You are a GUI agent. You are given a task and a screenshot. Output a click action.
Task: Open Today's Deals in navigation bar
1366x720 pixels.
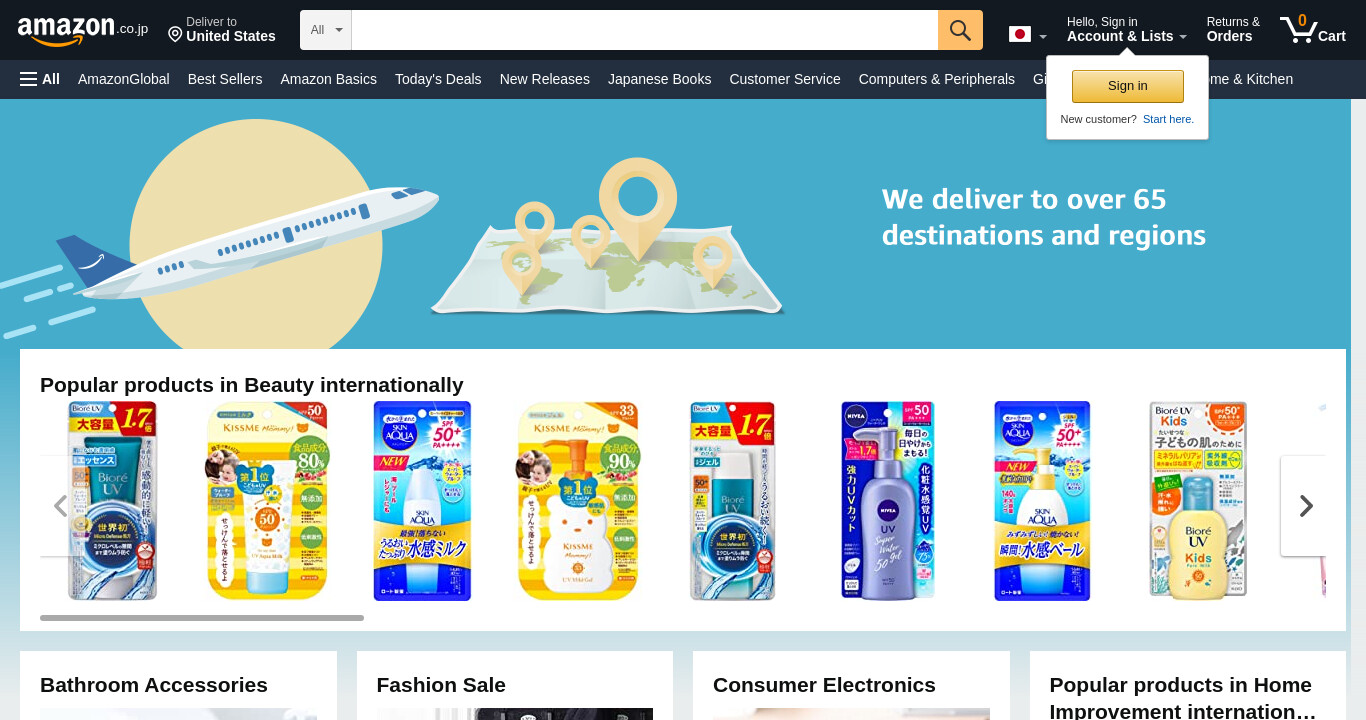pyautogui.click(x=438, y=79)
